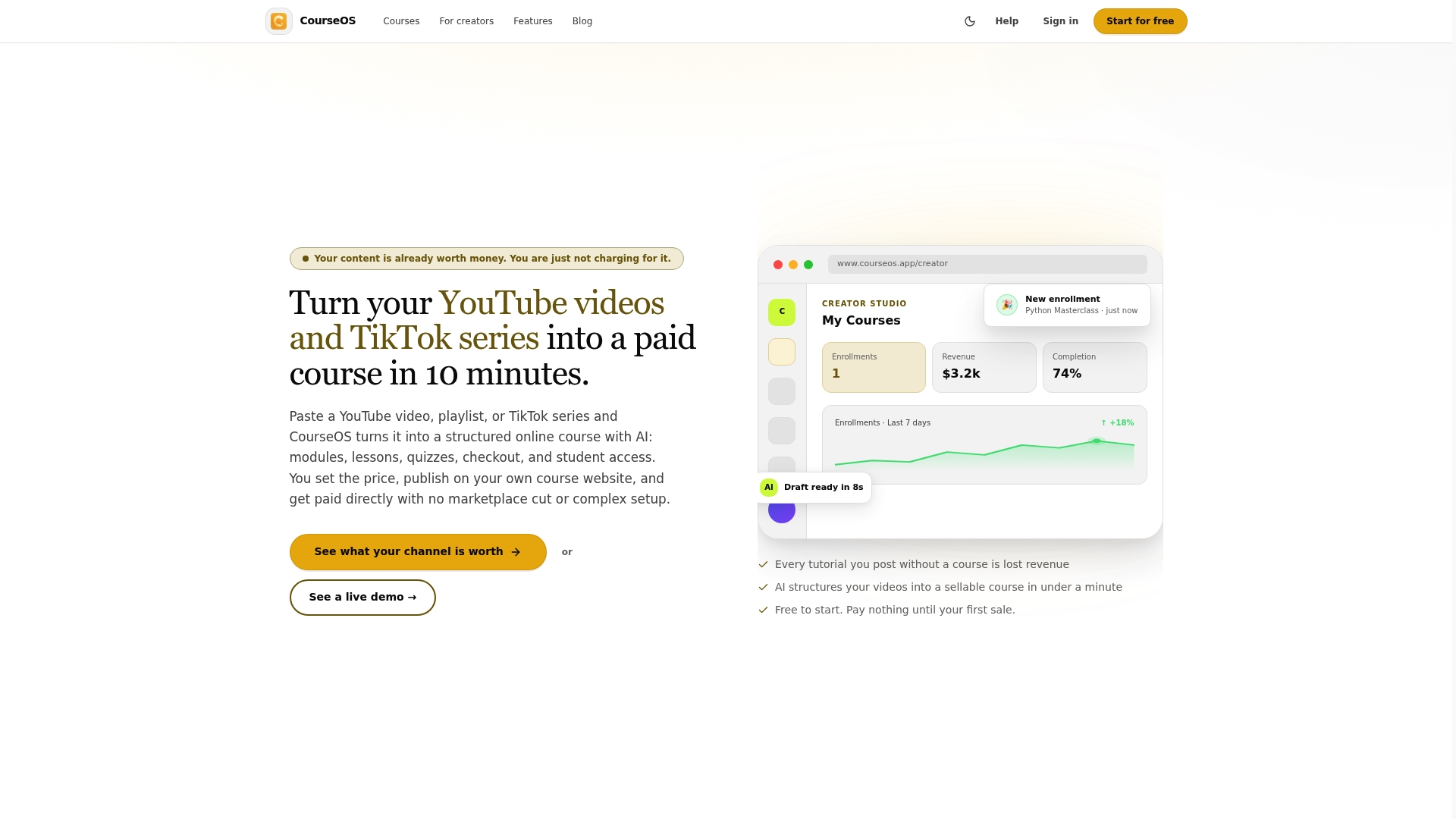Click the yellow window dot in mockup

[793, 265]
